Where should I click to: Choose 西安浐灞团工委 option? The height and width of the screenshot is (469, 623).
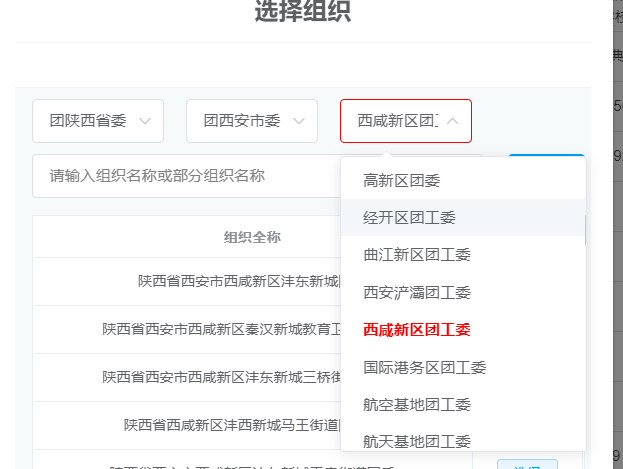463,293
